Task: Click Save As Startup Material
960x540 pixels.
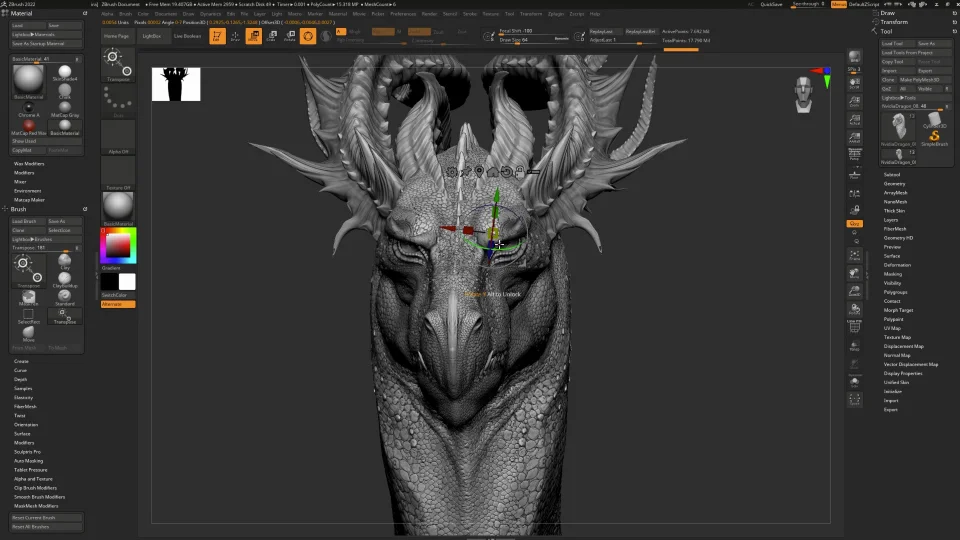Action: click(x=47, y=44)
